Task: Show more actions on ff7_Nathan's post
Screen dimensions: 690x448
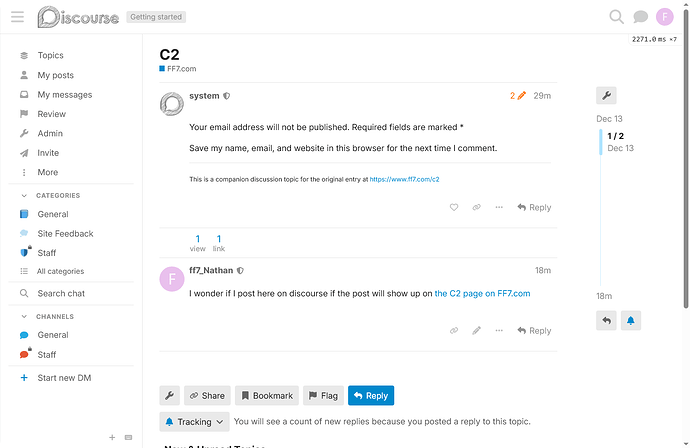Action: pyautogui.click(x=499, y=330)
